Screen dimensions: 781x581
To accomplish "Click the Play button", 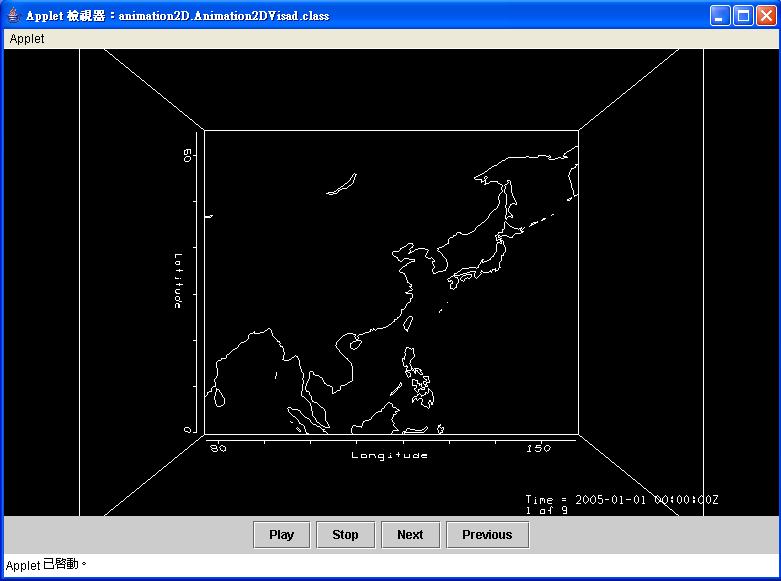I will pos(281,535).
